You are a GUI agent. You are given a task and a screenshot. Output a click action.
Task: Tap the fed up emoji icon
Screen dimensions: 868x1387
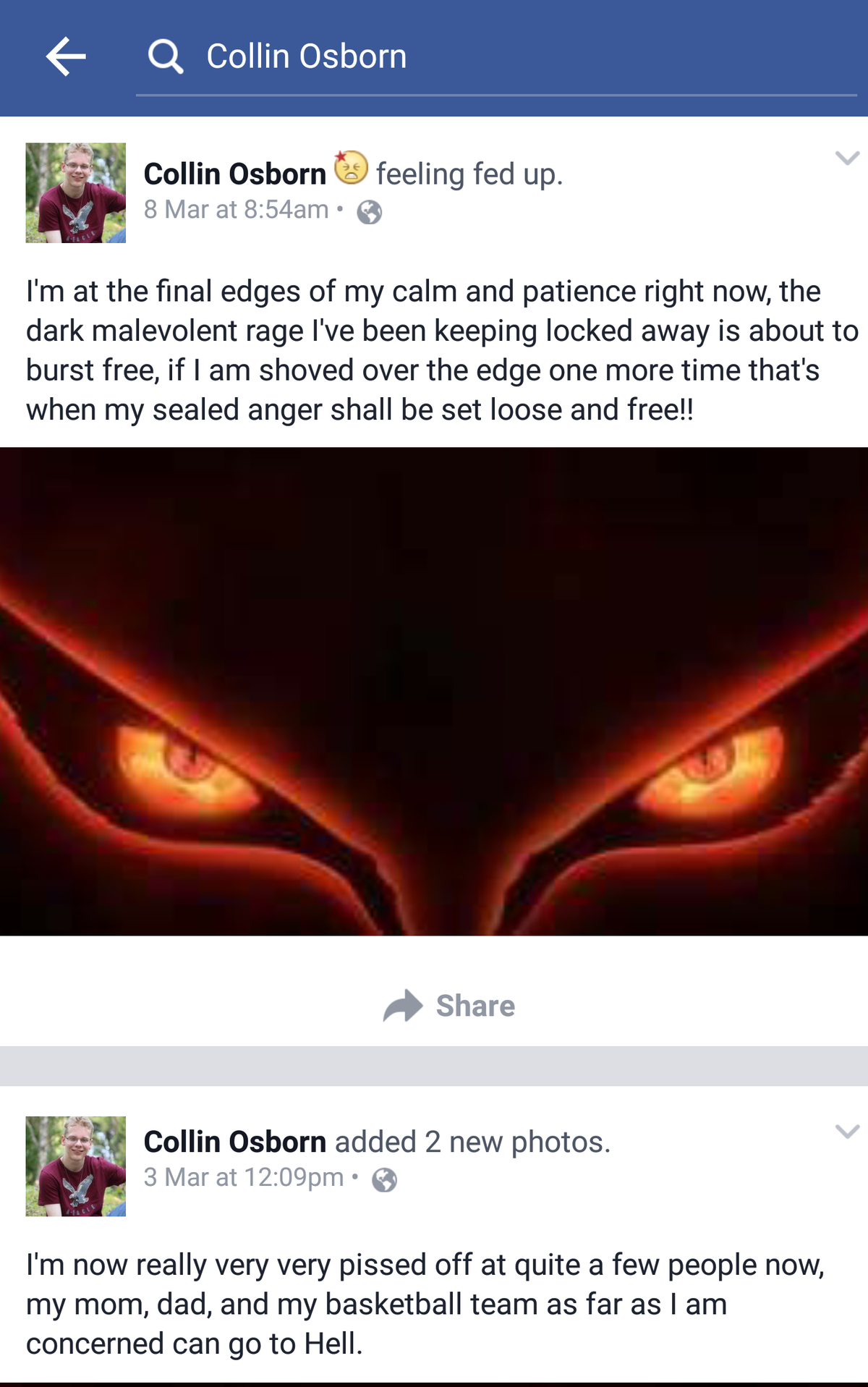click(x=351, y=168)
